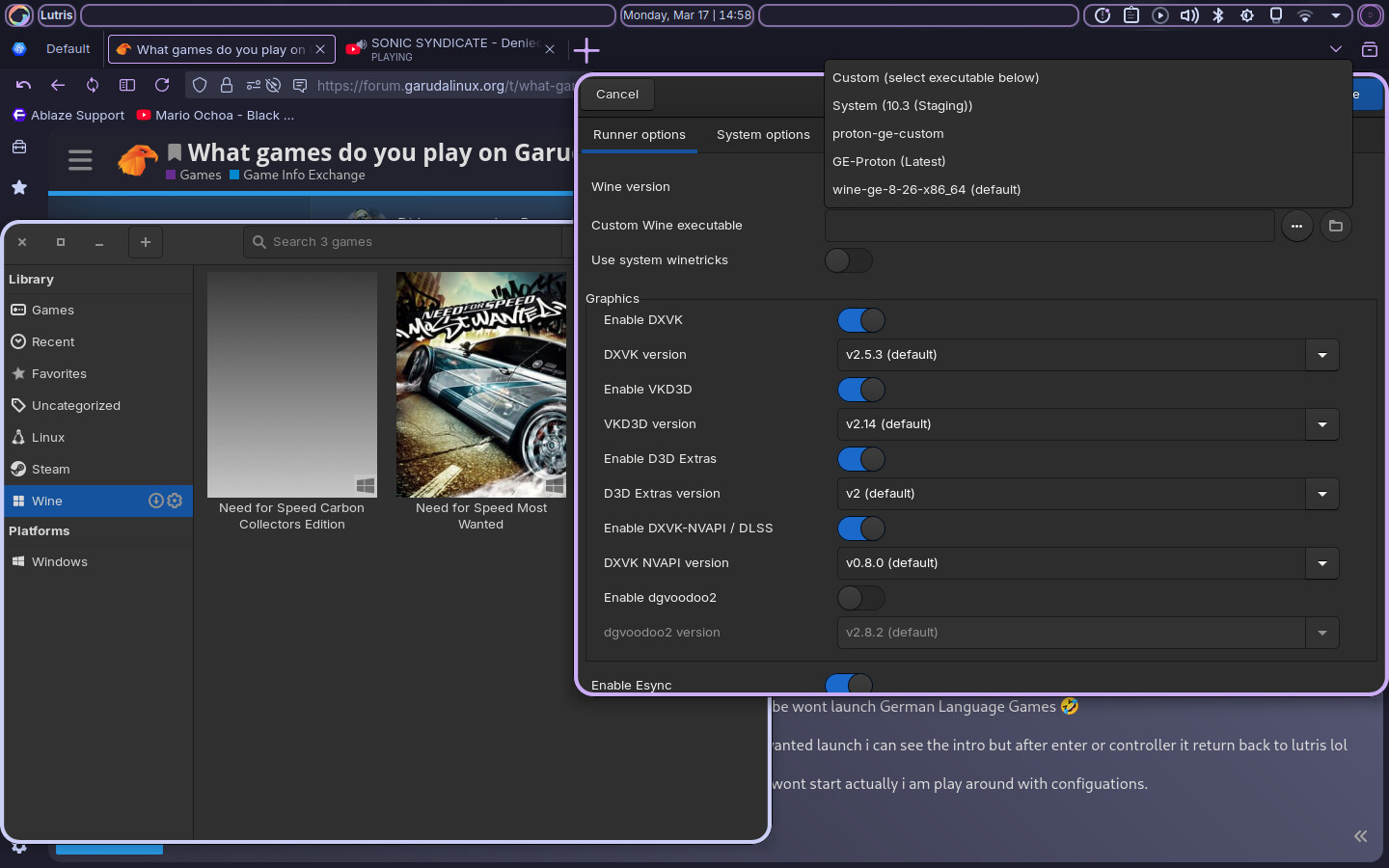The height and width of the screenshot is (868, 1389).
Task: Cancel the configuration dialog
Action: (x=617, y=95)
